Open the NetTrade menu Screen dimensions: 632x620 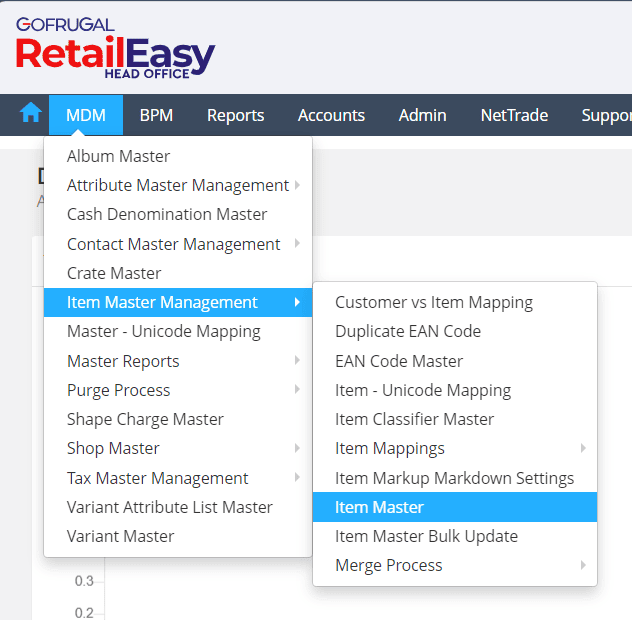[x=514, y=115]
